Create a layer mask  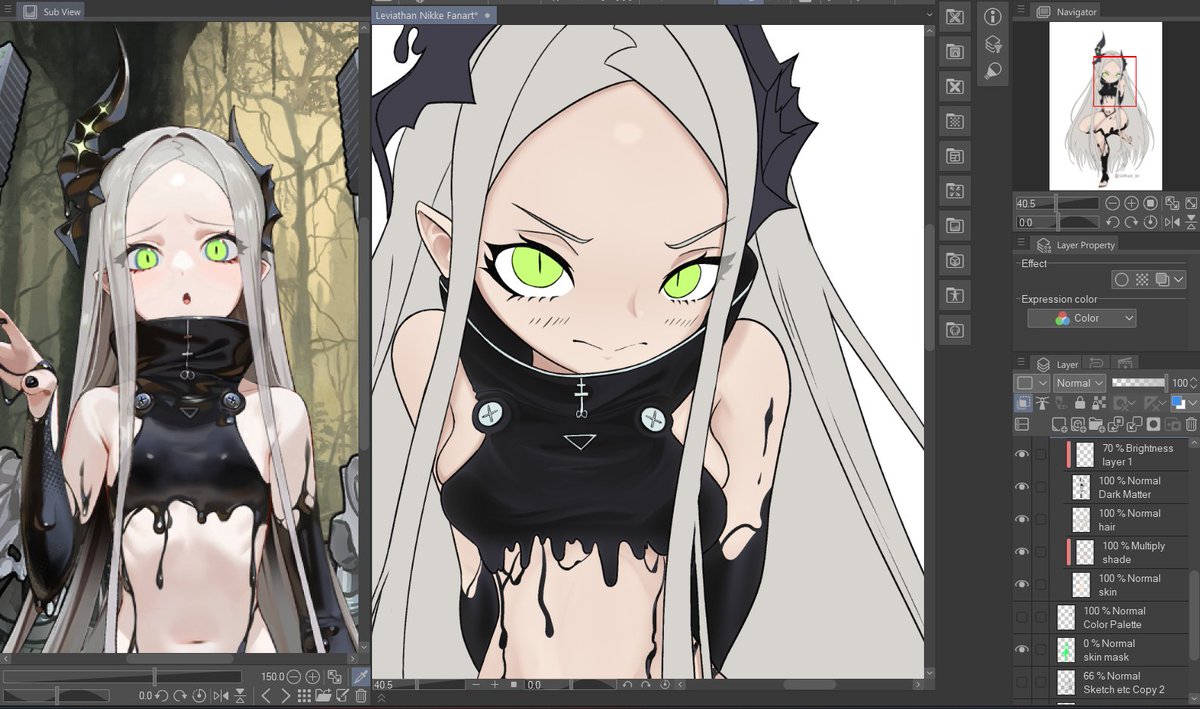tap(1153, 425)
